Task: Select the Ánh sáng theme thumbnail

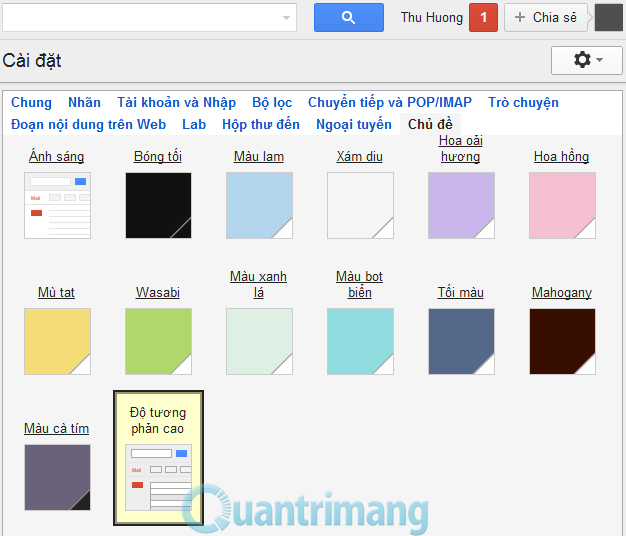Action: 57,205
